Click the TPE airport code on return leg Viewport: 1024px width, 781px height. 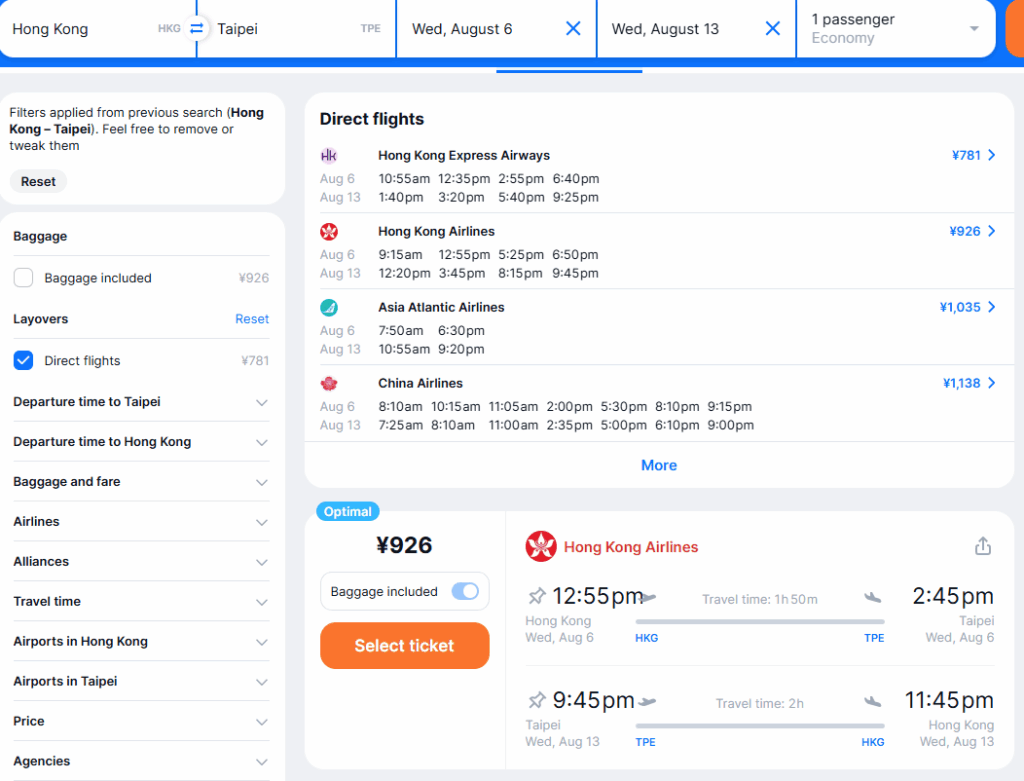[x=645, y=742]
